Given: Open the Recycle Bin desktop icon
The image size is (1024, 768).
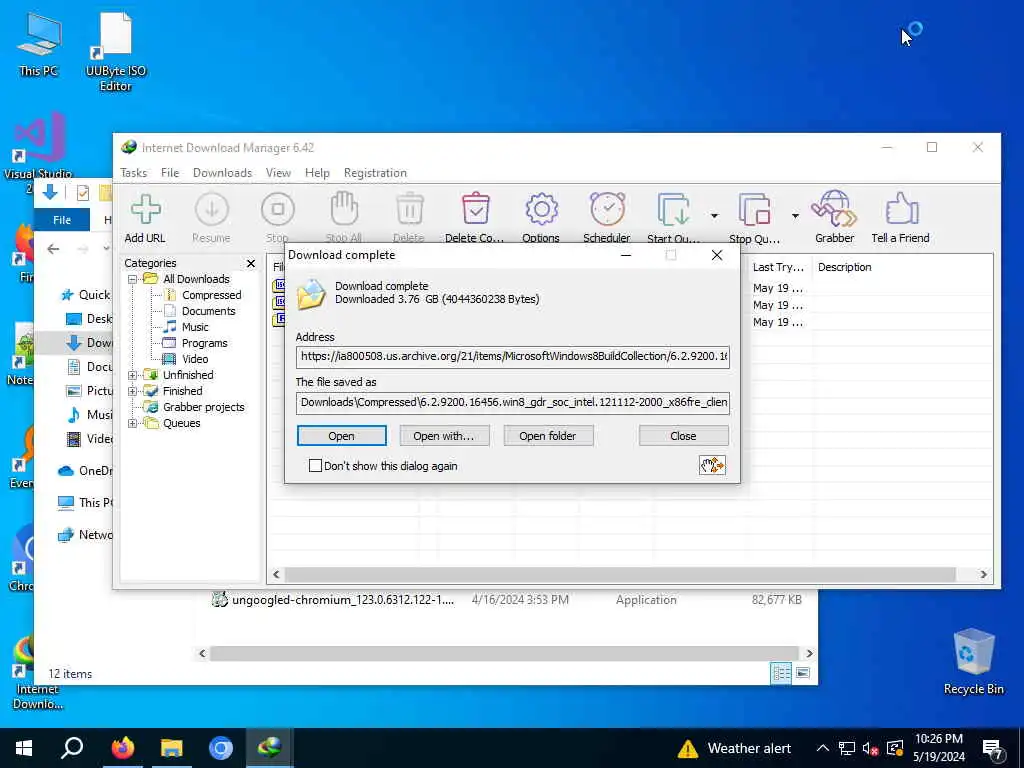Looking at the screenshot, I should [x=973, y=662].
